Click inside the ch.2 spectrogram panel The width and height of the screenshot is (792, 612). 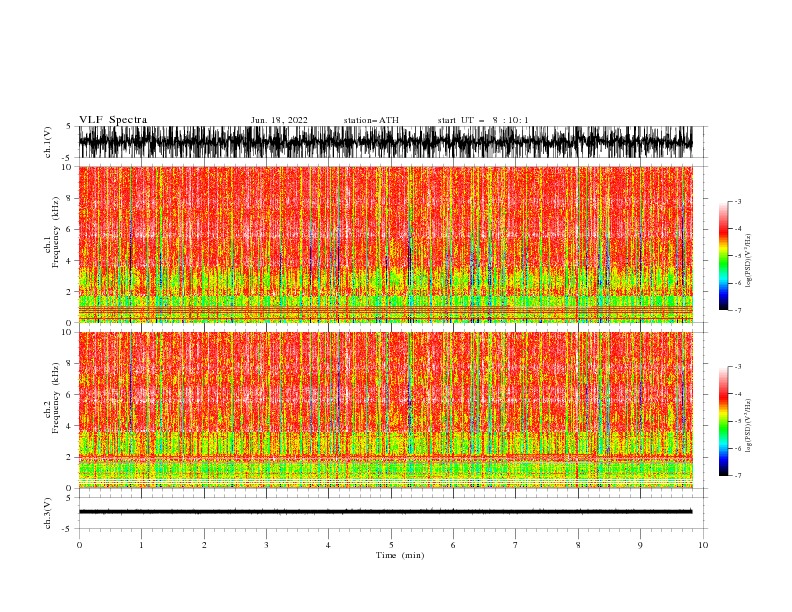coord(385,410)
